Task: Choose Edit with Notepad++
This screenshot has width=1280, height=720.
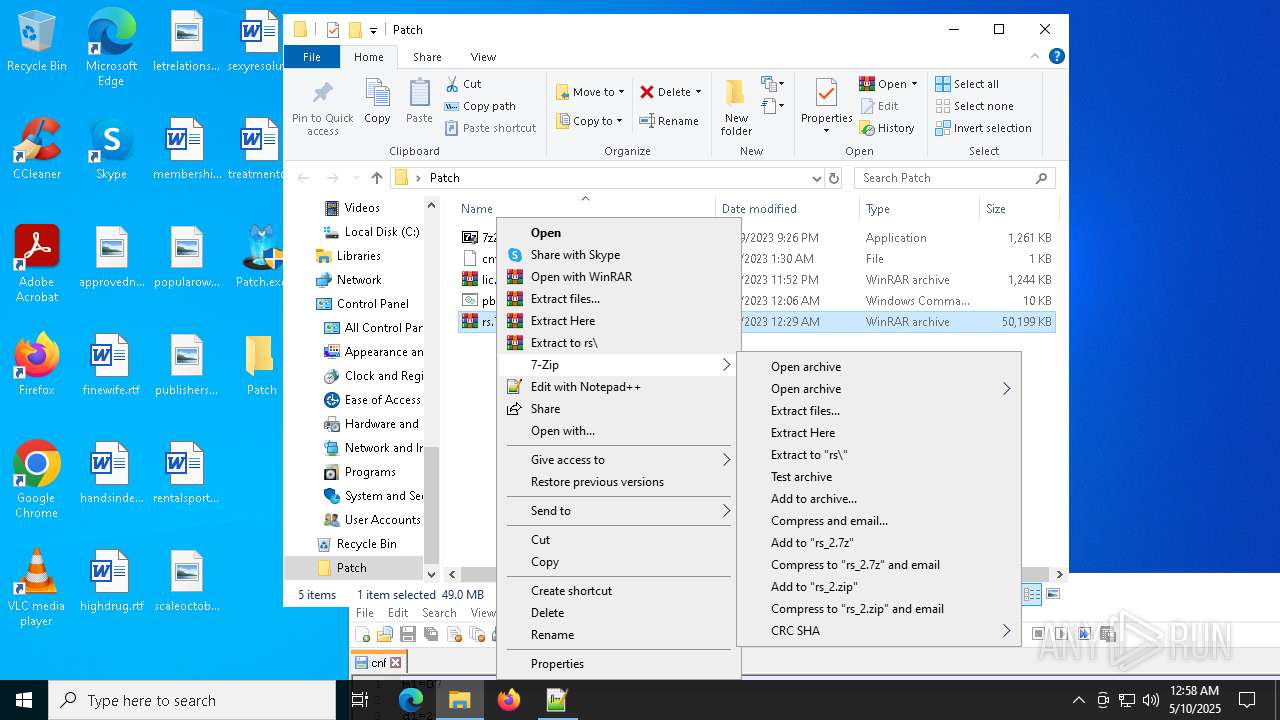Action: click(618, 387)
